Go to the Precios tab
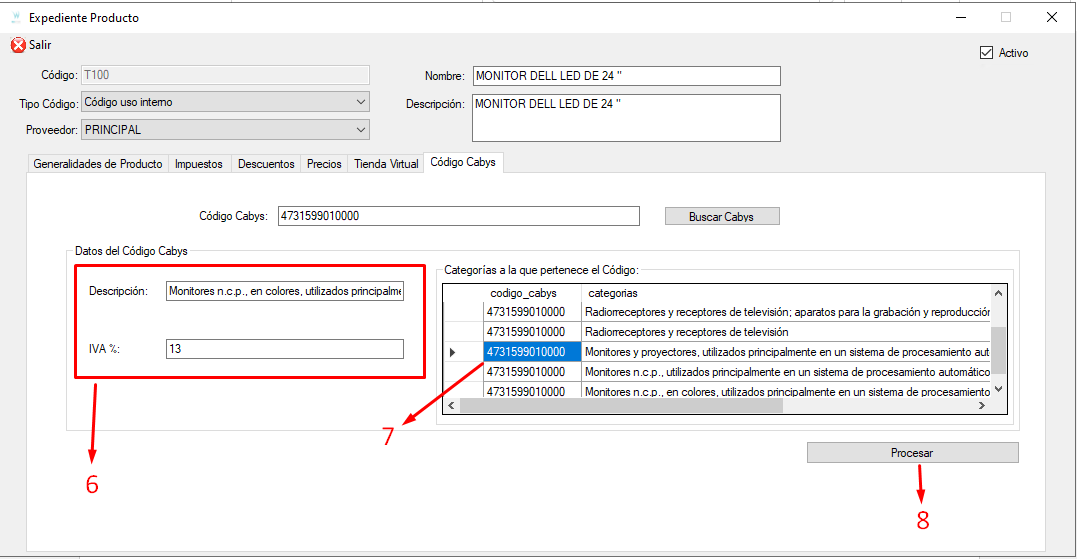The height and width of the screenshot is (559, 1077). [324, 164]
